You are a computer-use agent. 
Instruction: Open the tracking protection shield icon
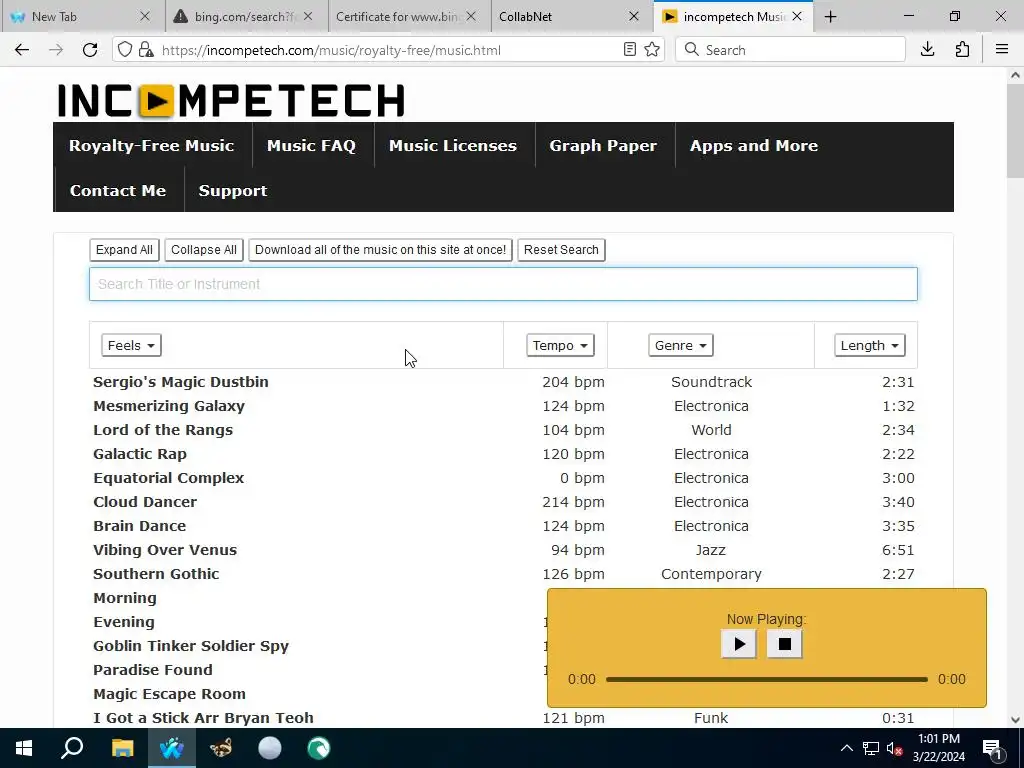[x=125, y=50]
